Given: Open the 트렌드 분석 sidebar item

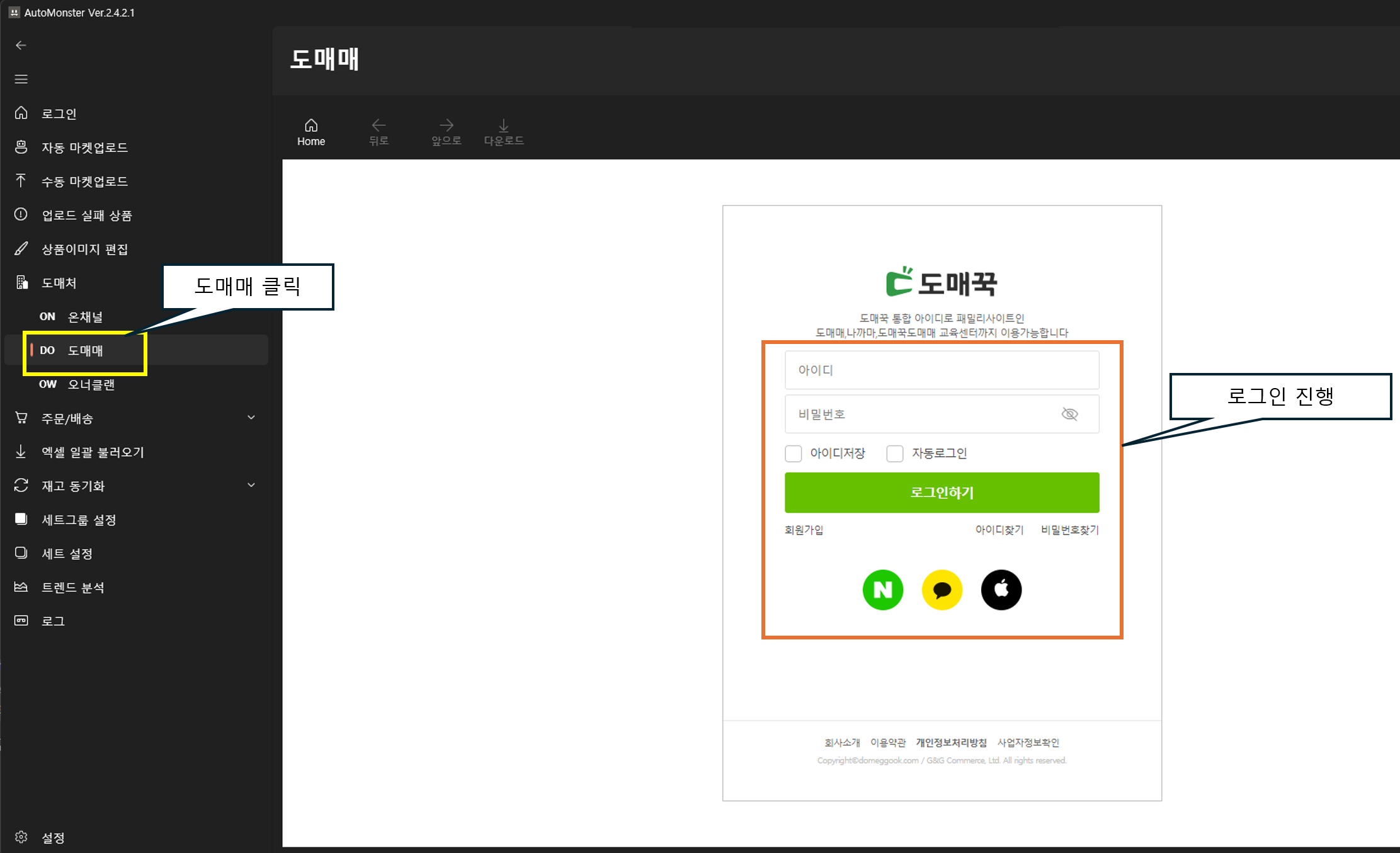Looking at the screenshot, I should 72,587.
